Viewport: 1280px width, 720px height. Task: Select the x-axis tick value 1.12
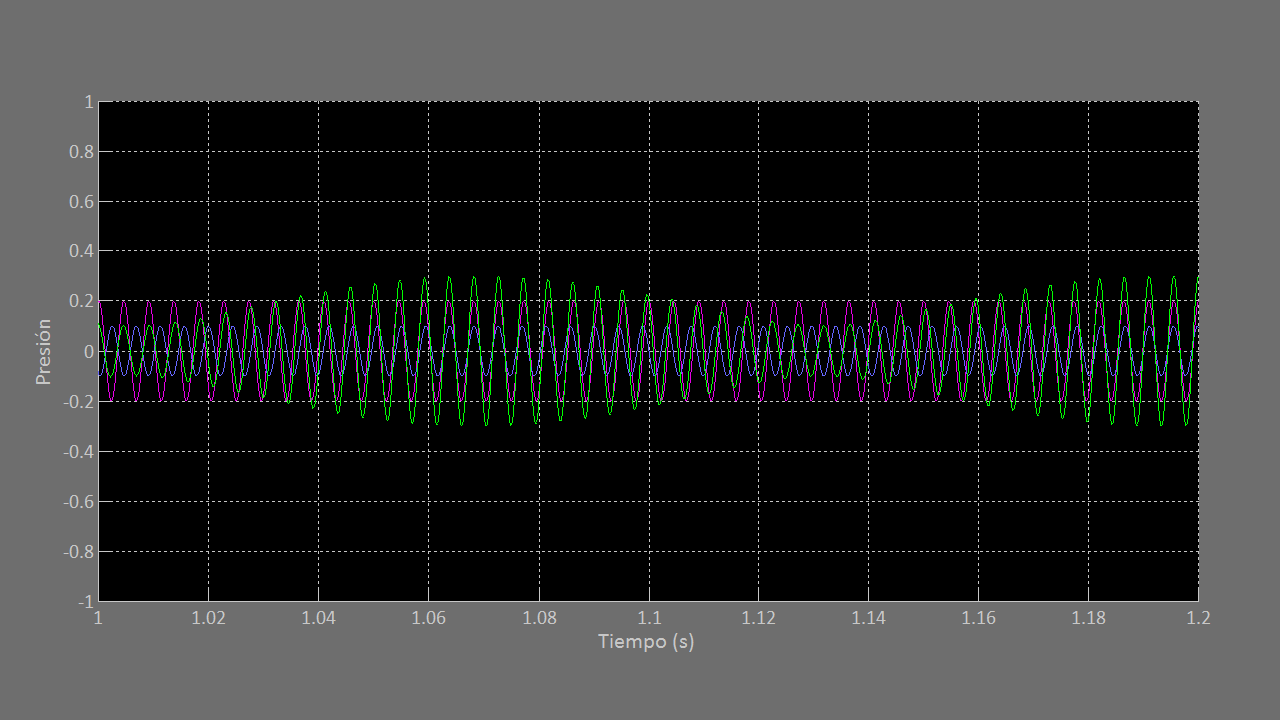[758, 618]
